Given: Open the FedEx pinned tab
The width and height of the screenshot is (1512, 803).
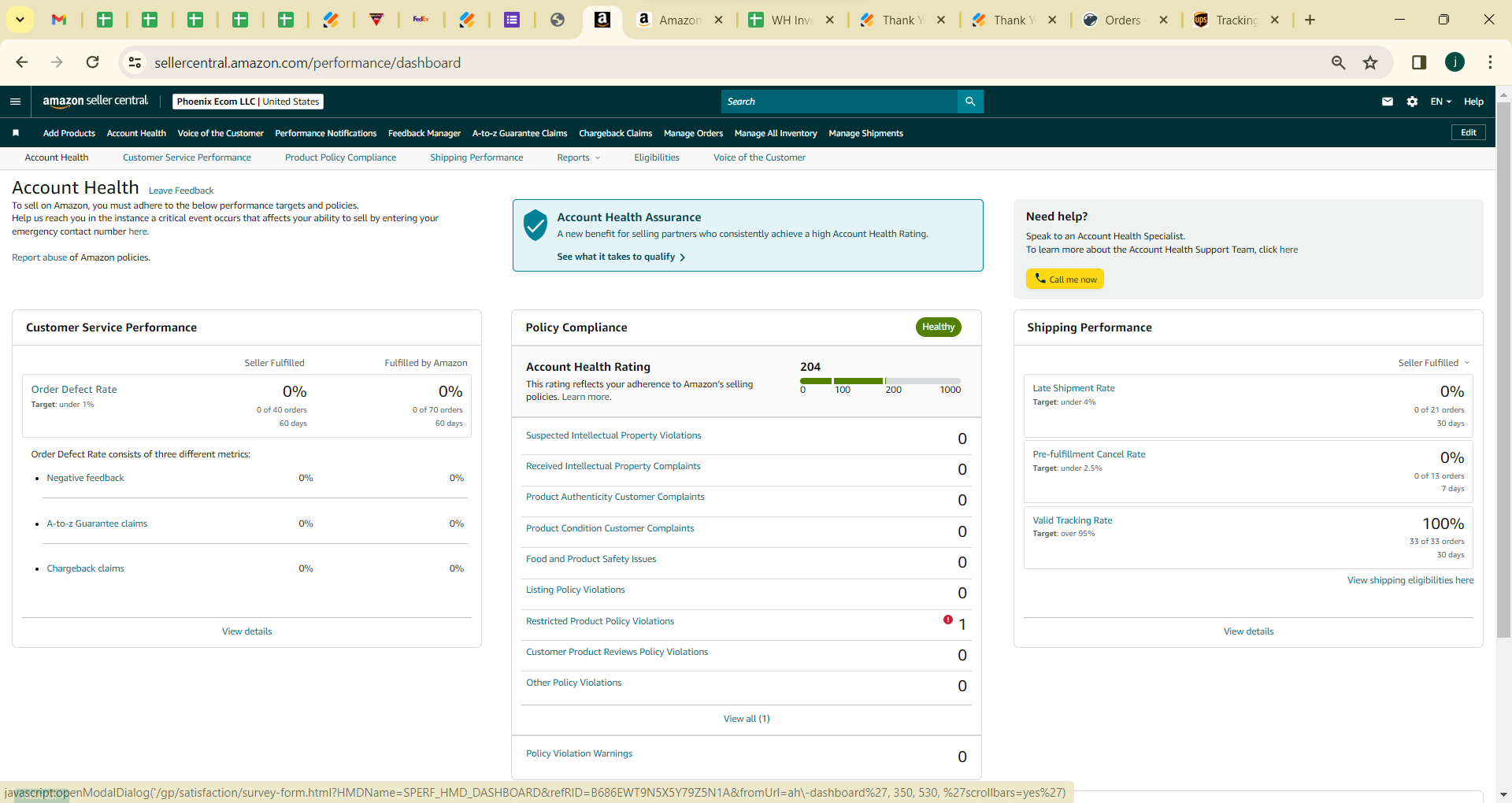Looking at the screenshot, I should (421, 20).
